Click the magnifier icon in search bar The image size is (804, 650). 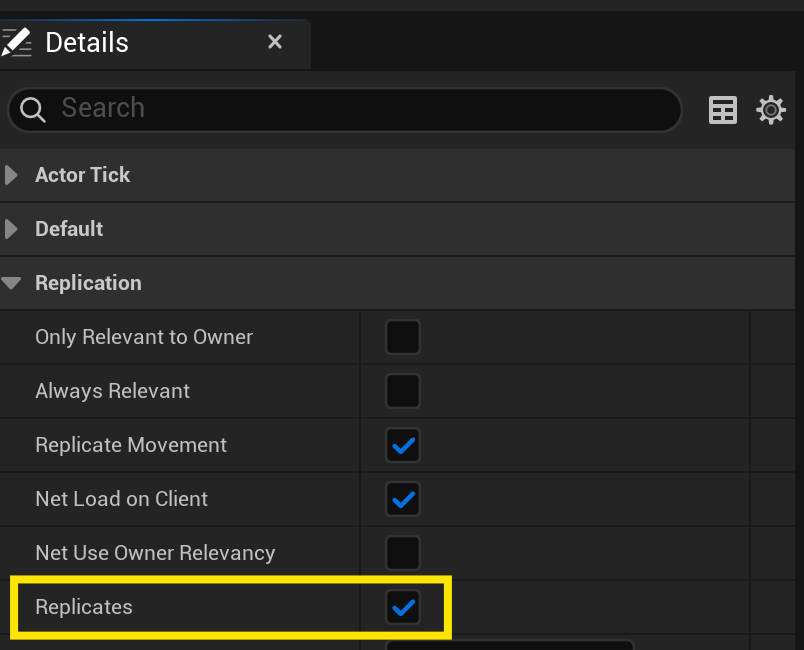coord(33,109)
